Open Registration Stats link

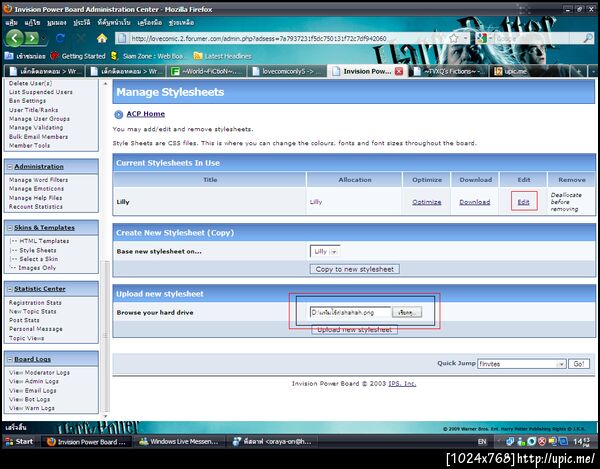tap(35, 303)
